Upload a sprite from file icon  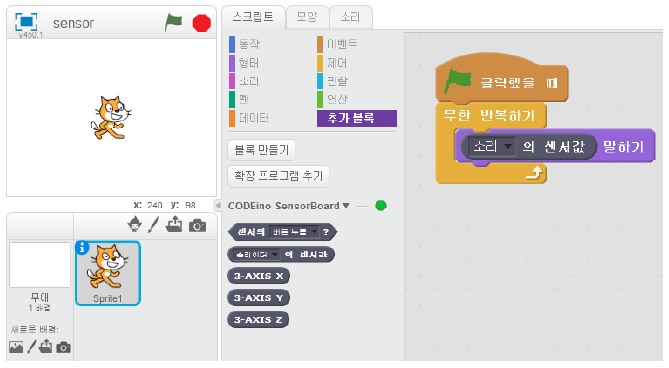[x=174, y=224]
